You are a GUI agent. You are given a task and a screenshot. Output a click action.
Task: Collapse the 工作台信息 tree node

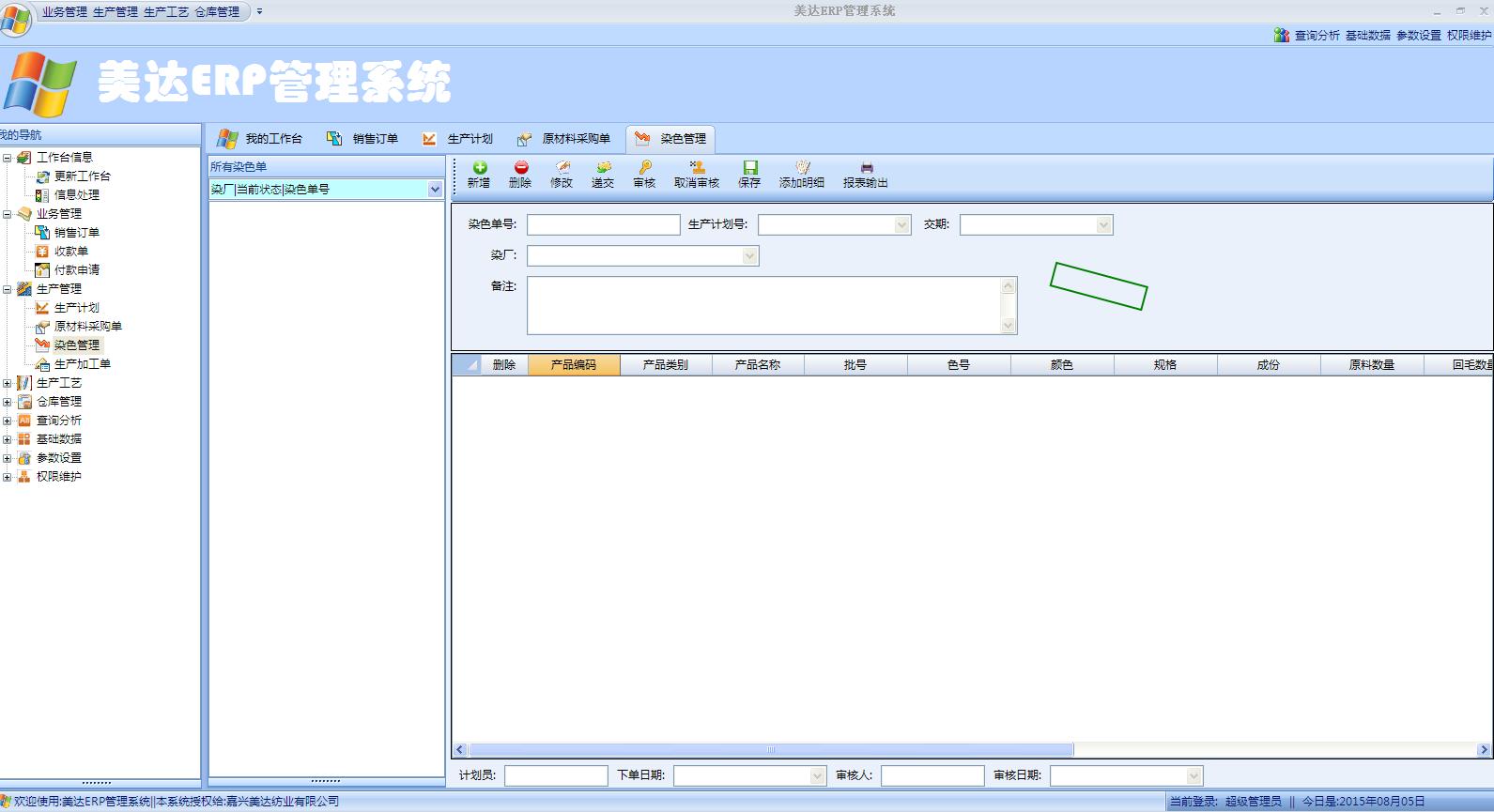[8, 158]
